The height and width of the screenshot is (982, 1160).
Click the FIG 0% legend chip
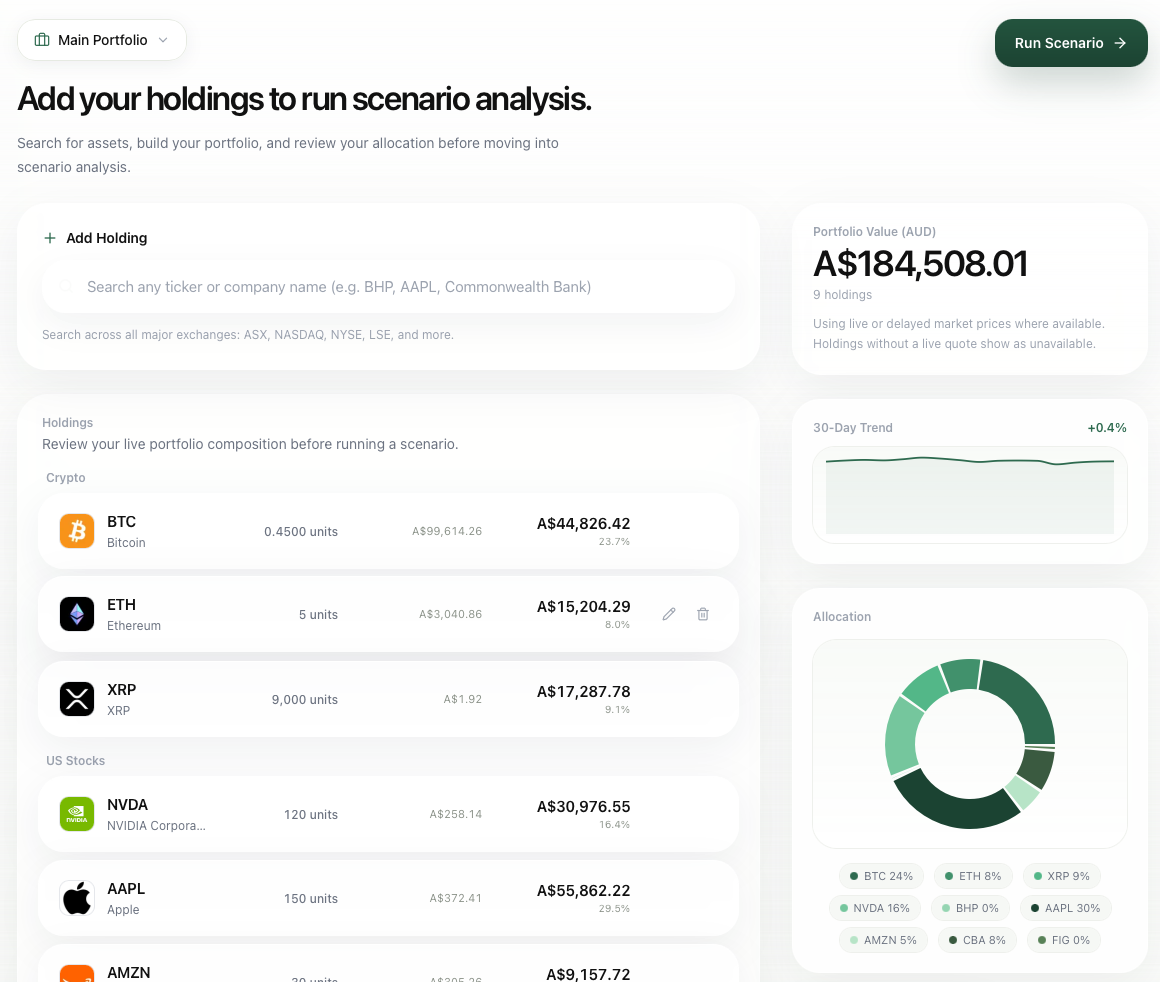[x=1064, y=941]
